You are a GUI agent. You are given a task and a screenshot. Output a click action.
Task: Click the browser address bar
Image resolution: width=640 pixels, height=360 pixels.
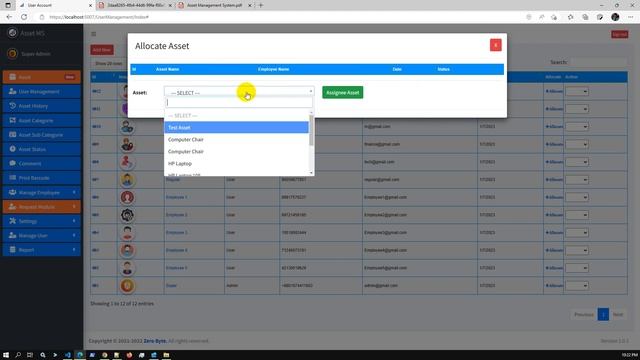282,17
